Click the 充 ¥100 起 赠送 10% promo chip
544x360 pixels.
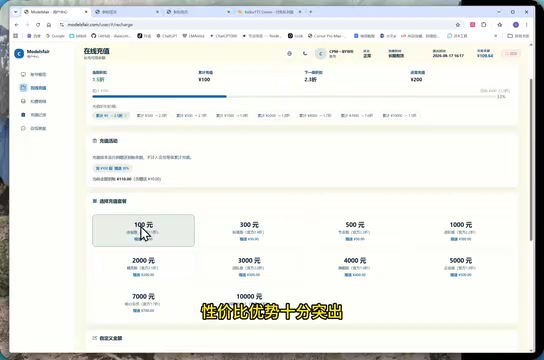tap(112, 168)
